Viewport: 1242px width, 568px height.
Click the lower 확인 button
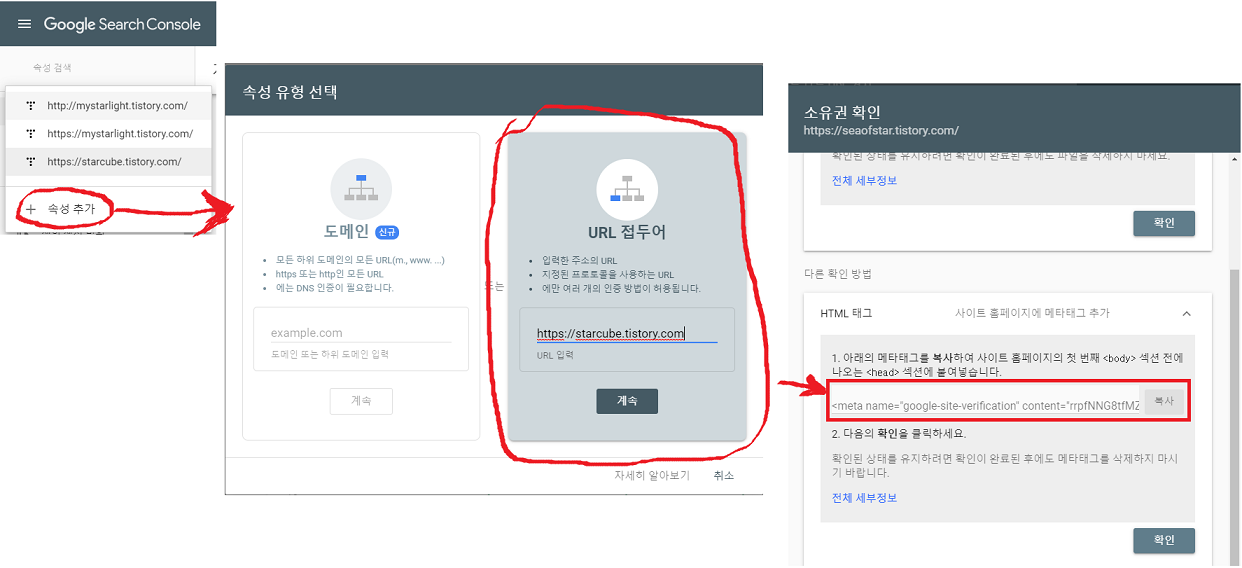(1164, 540)
